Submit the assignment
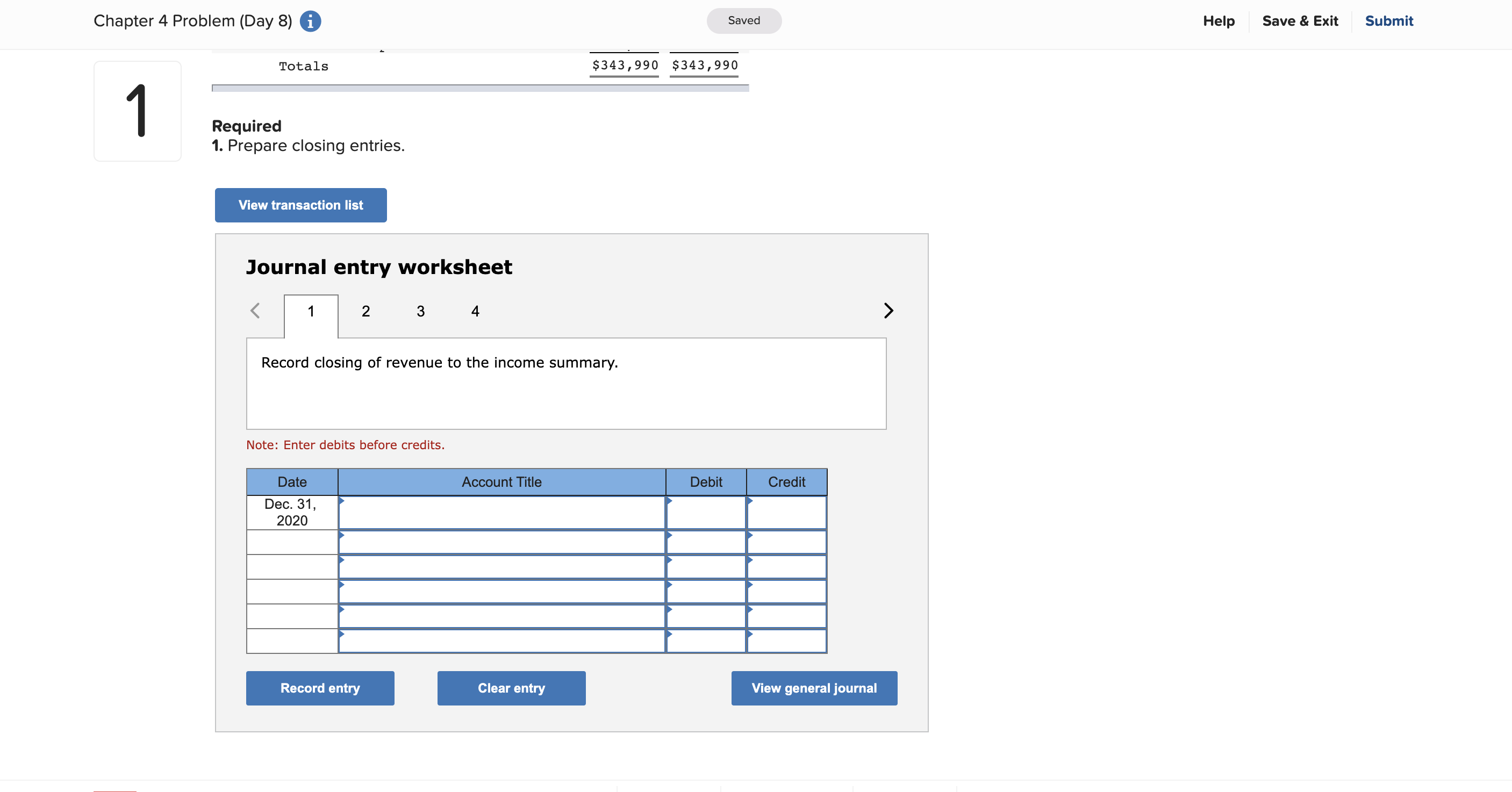This screenshot has width=1512, height=792. 1389,20
